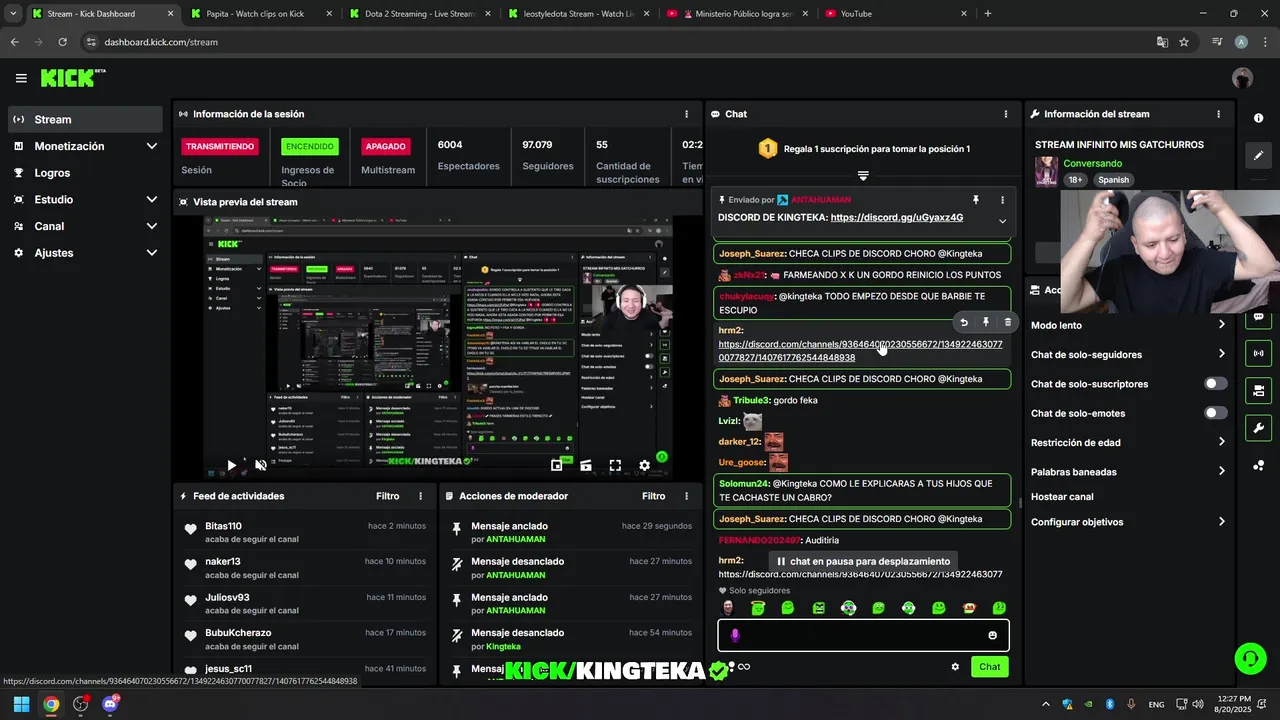This screenshot has height=720, width=1280.
Task: Open Modo lento options
Action: point(1128,325)
